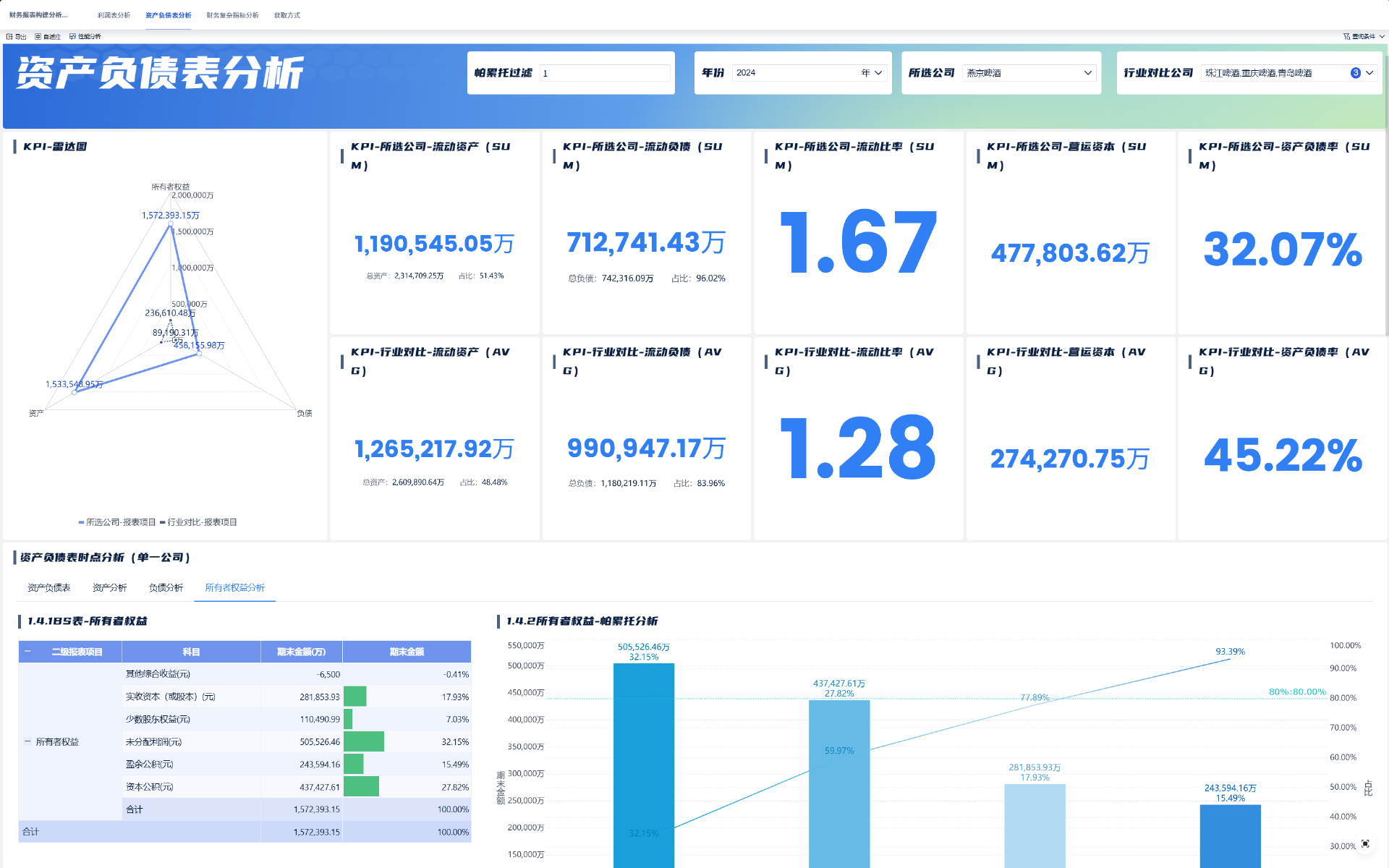Click the 自适应 fit-screen icon
The image size is (1389, 868).
point(38,36)
